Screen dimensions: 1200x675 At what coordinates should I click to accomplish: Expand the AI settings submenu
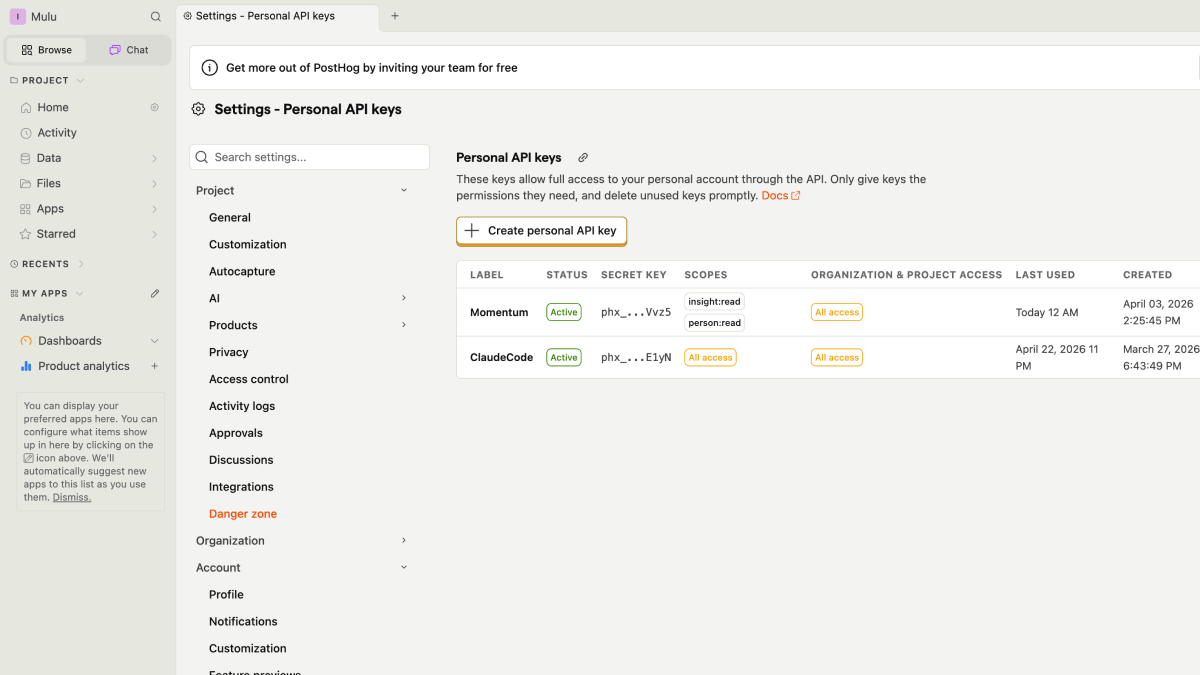pyautogui.click(x=404, y=298)
